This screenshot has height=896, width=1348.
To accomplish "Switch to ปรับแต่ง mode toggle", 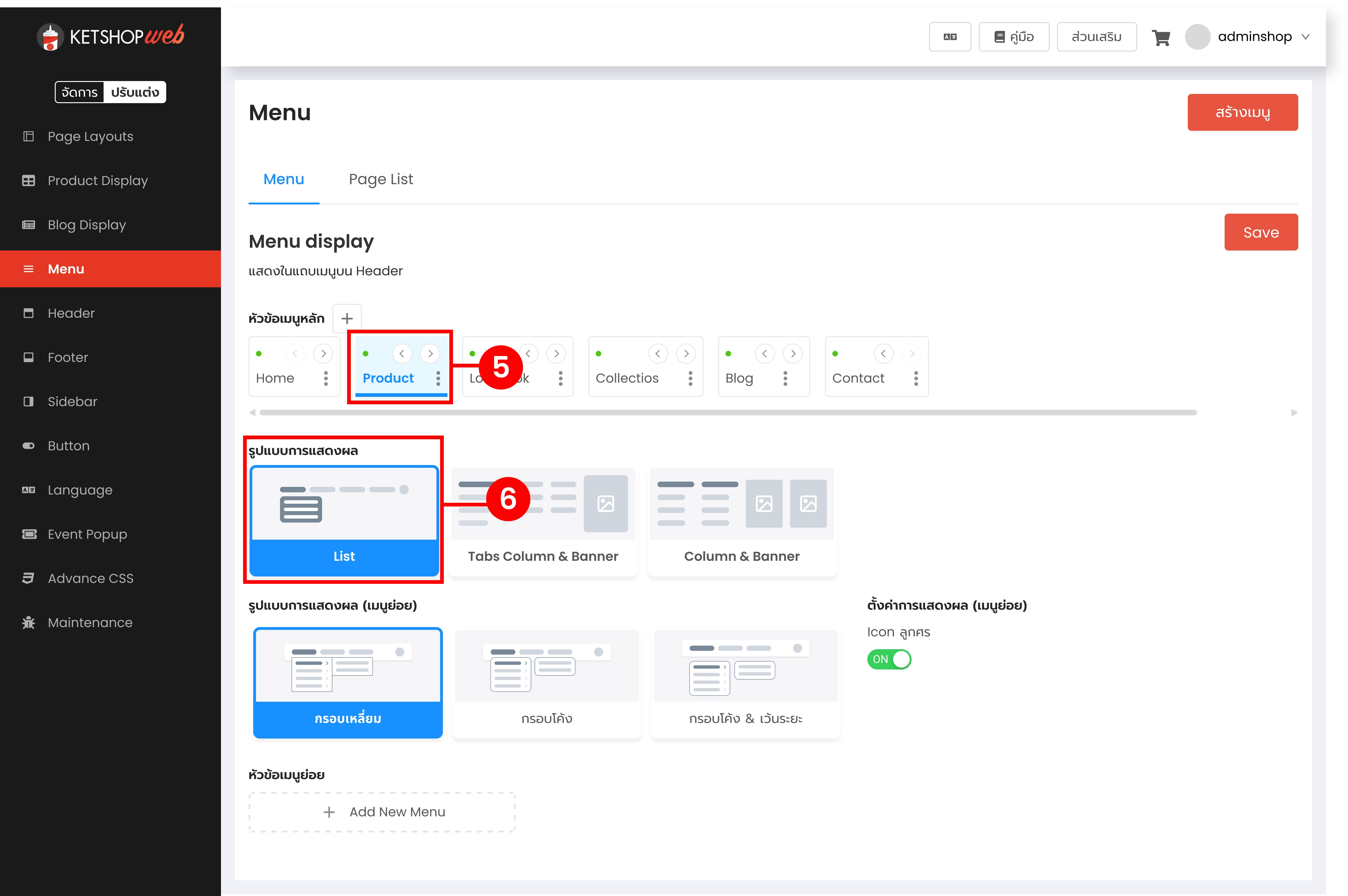I will 135,93.
